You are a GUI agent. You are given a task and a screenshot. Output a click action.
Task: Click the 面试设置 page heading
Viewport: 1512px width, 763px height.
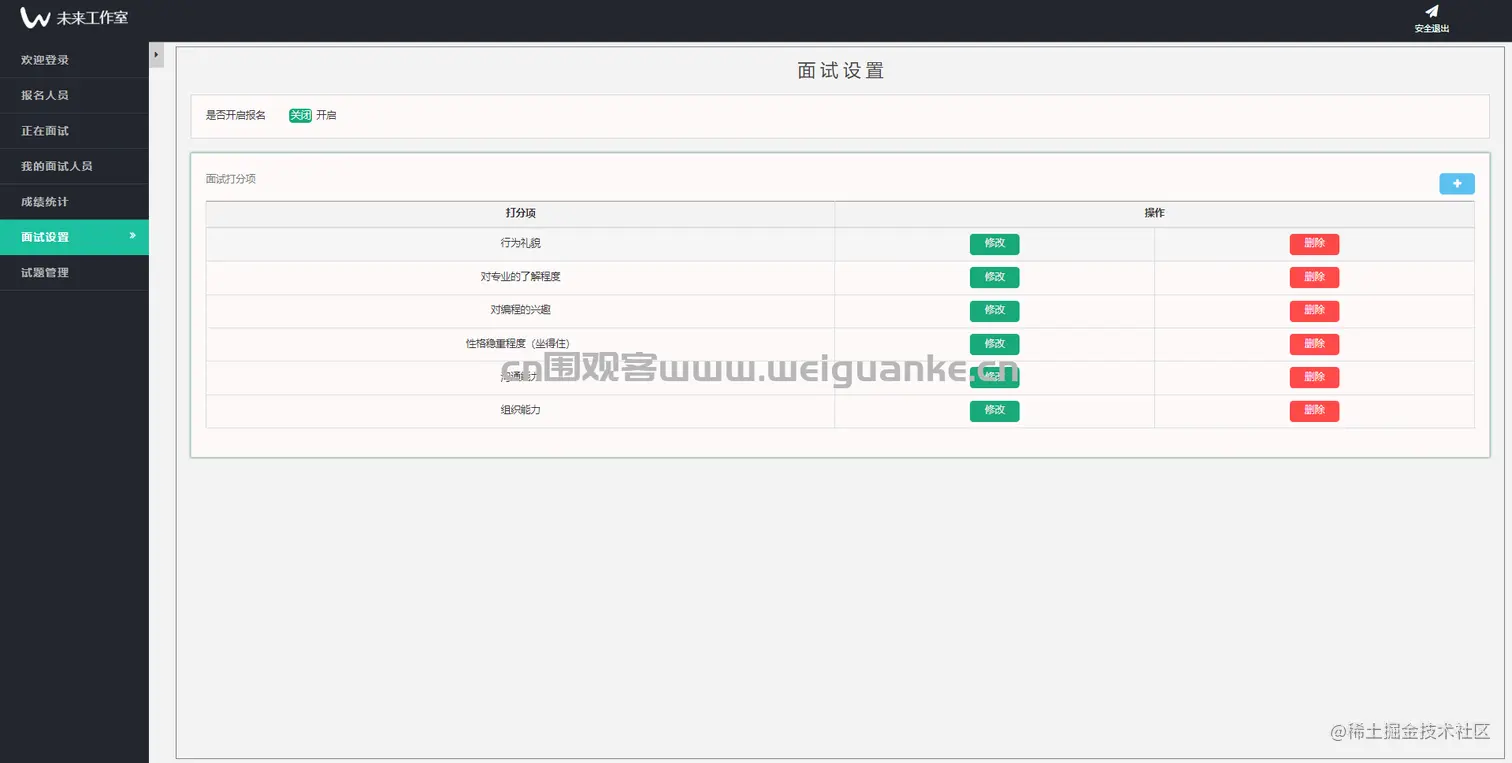(x=840, y=71)
